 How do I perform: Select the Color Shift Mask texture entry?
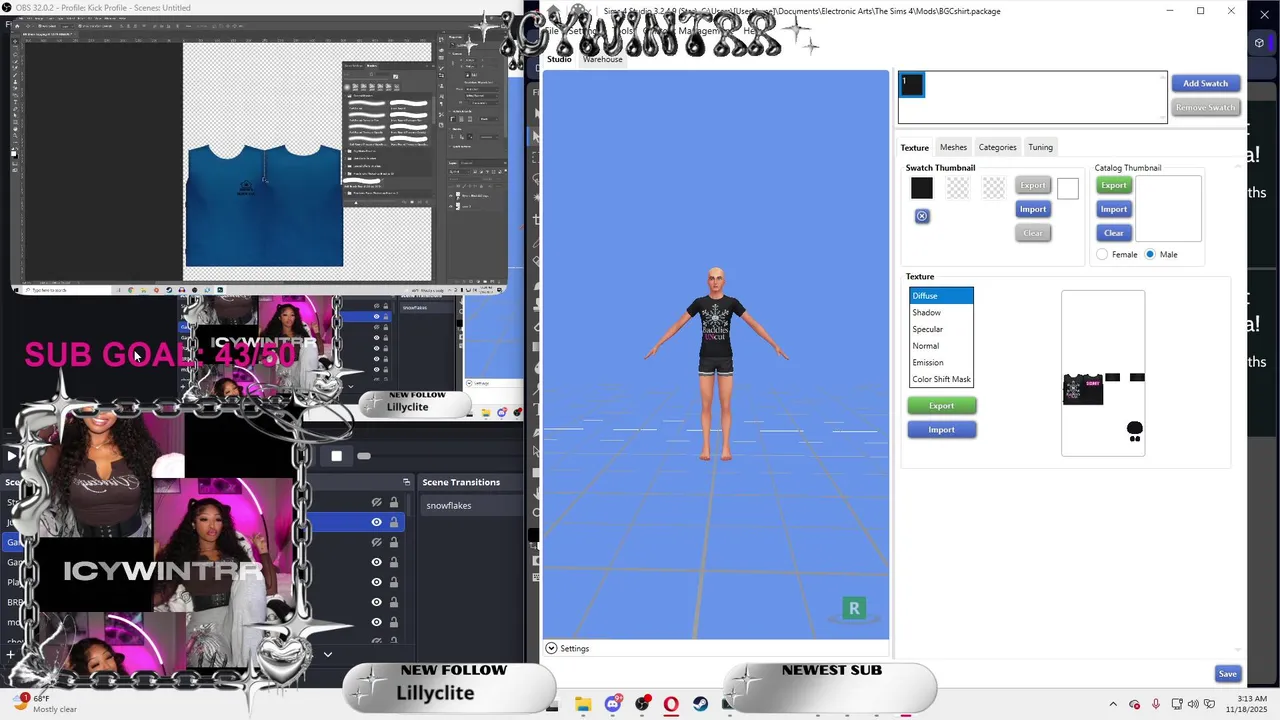click(x=941, y=379)
